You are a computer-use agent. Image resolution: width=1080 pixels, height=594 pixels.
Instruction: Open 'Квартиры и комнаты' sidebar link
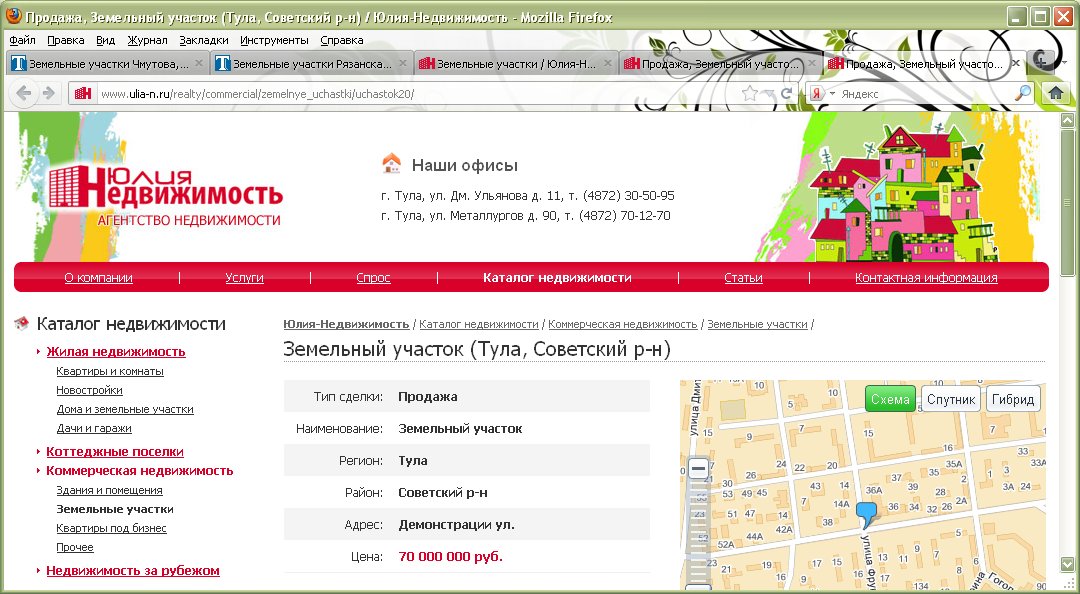click(x=110, y=371)
